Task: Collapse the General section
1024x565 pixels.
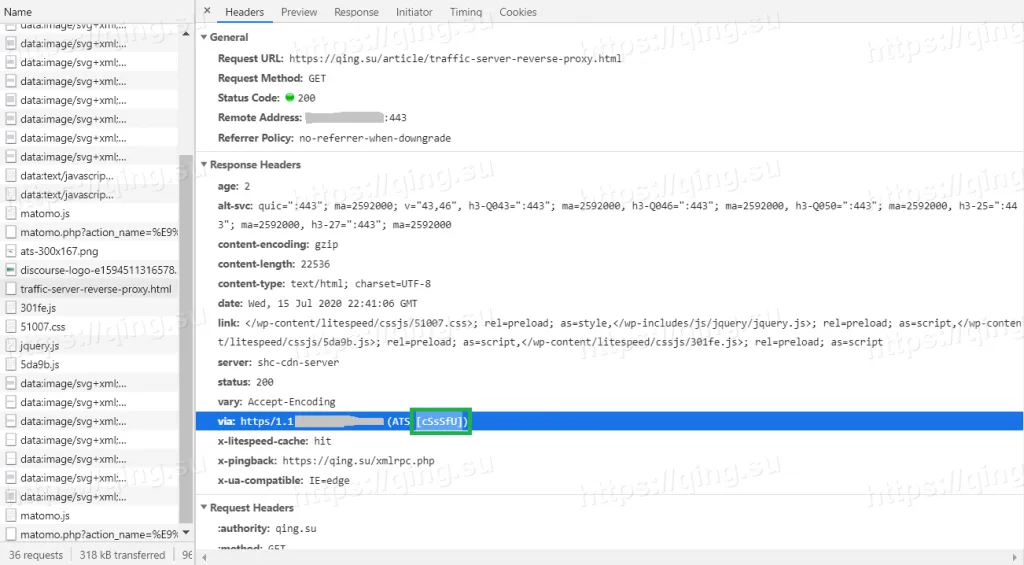Action: [x=203, y=37]
